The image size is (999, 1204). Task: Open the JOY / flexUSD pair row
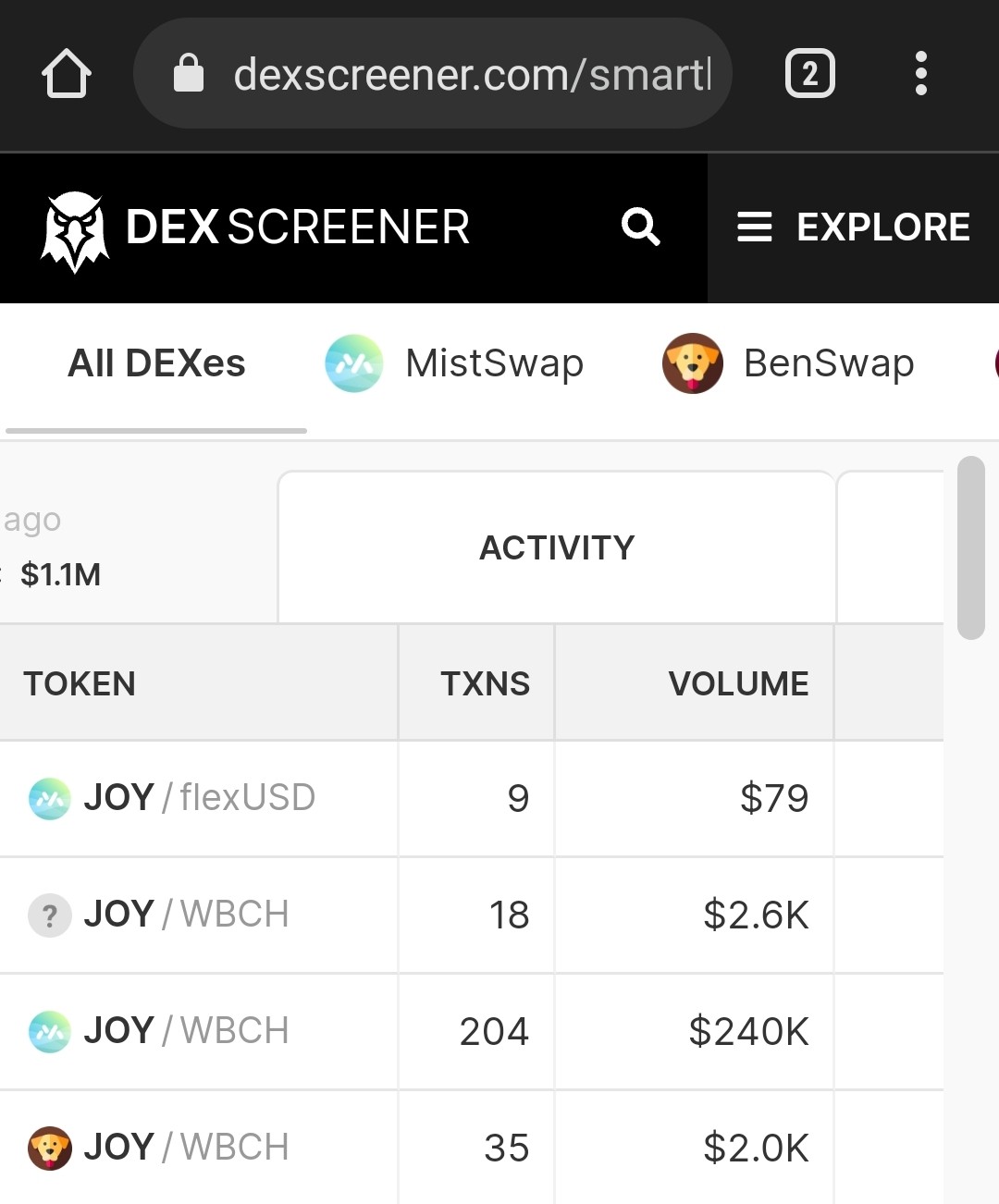472,798
